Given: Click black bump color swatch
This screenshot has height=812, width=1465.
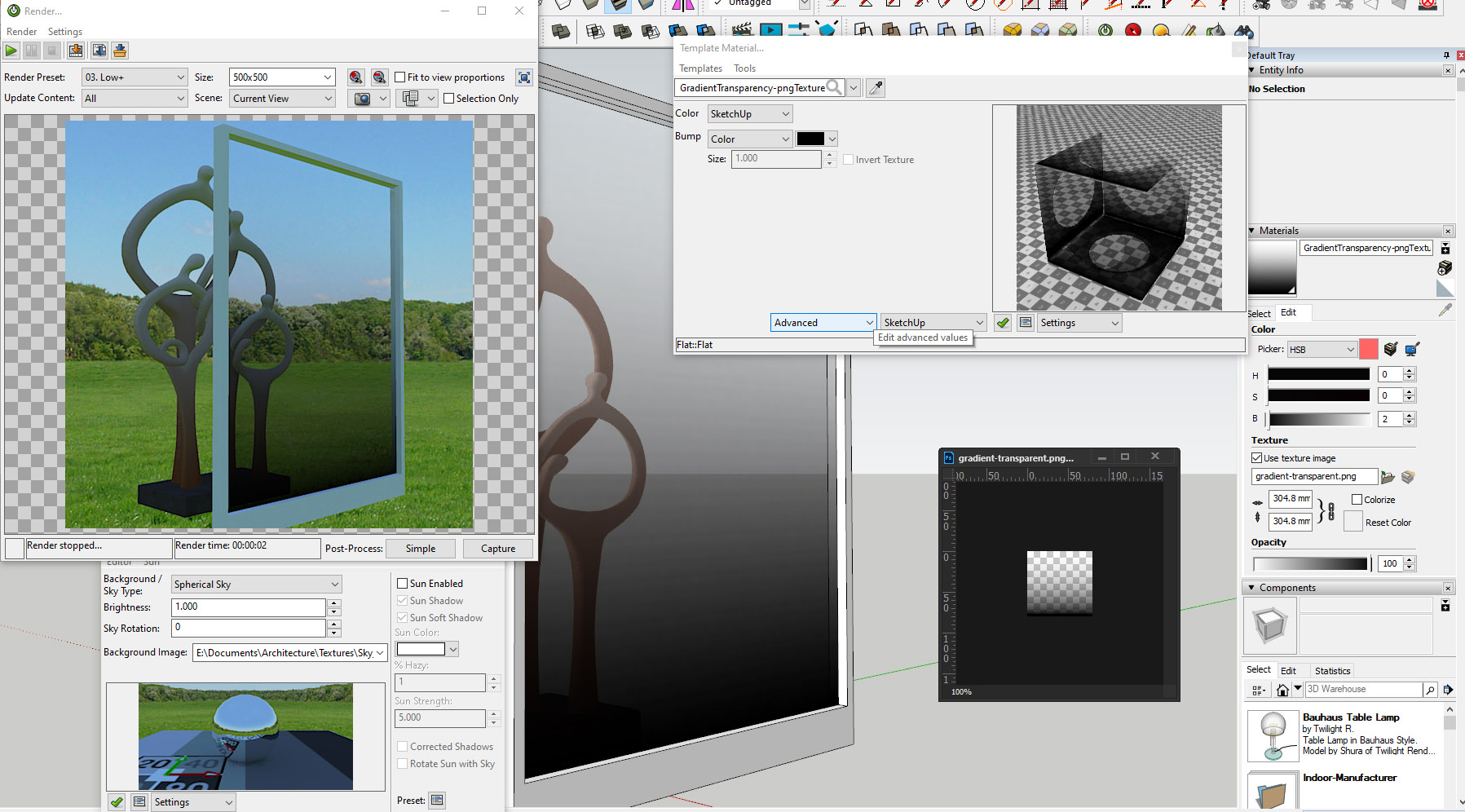Looking at the screenshot, I should [x=810, y=139].
